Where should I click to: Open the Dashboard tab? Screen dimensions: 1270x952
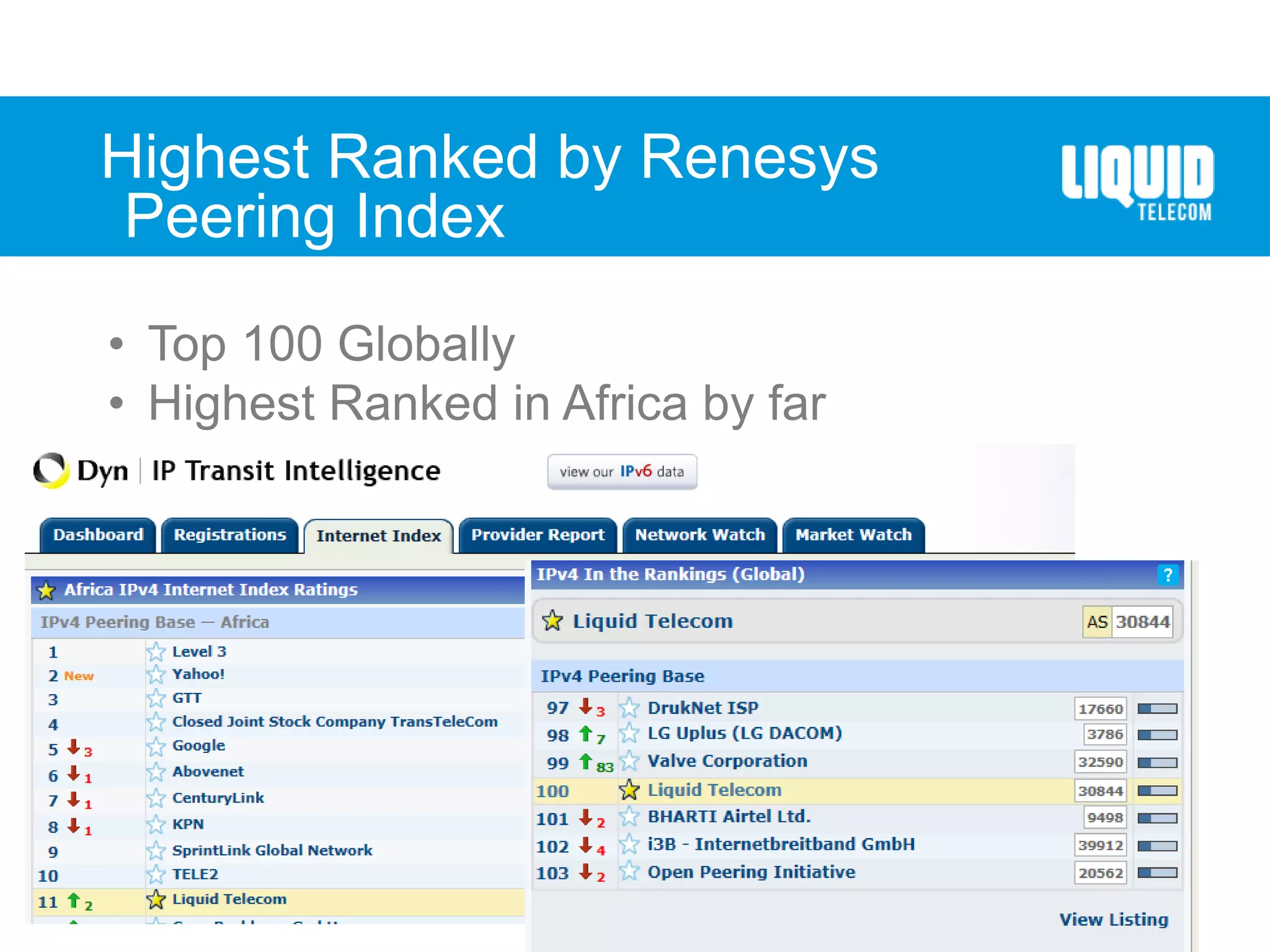point(98,535)
